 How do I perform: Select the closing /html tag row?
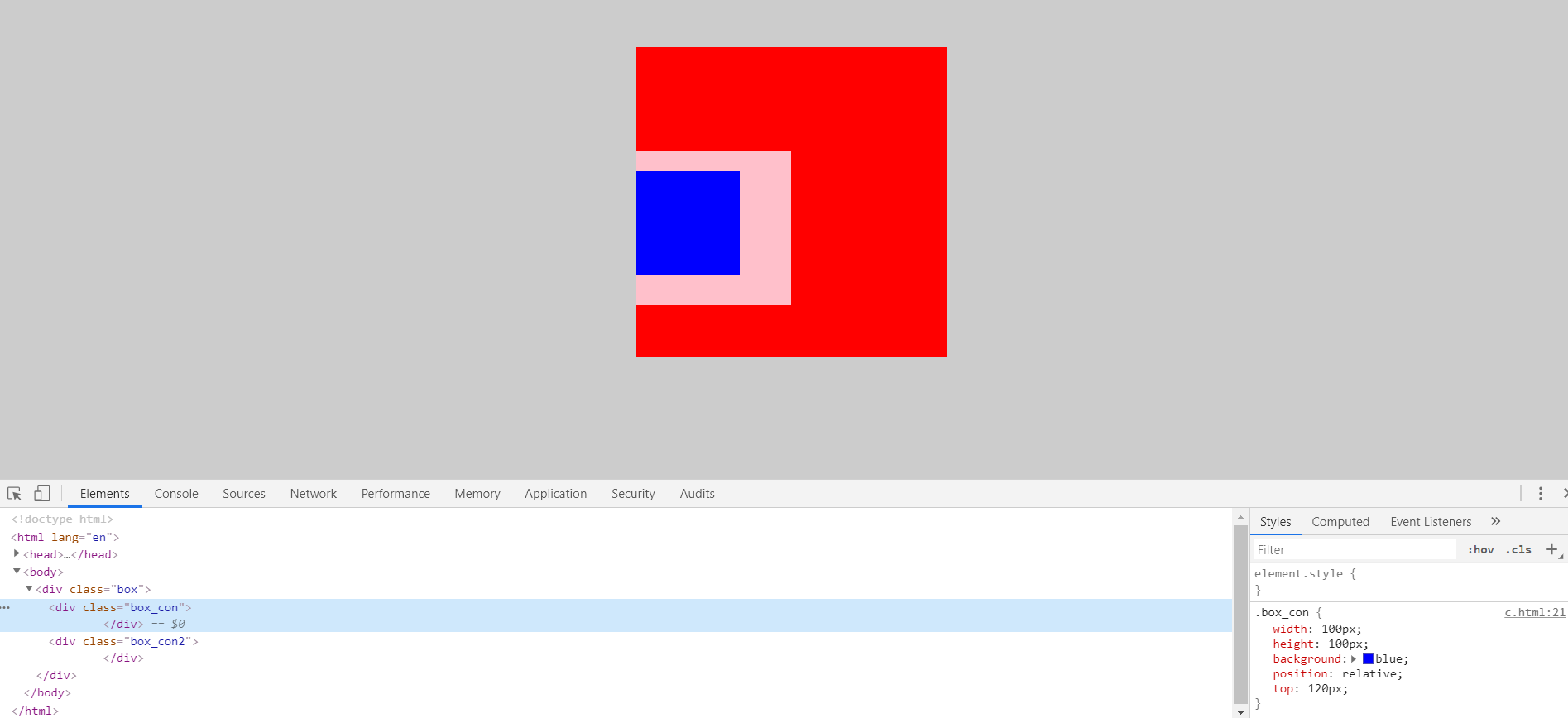[35, 711]
